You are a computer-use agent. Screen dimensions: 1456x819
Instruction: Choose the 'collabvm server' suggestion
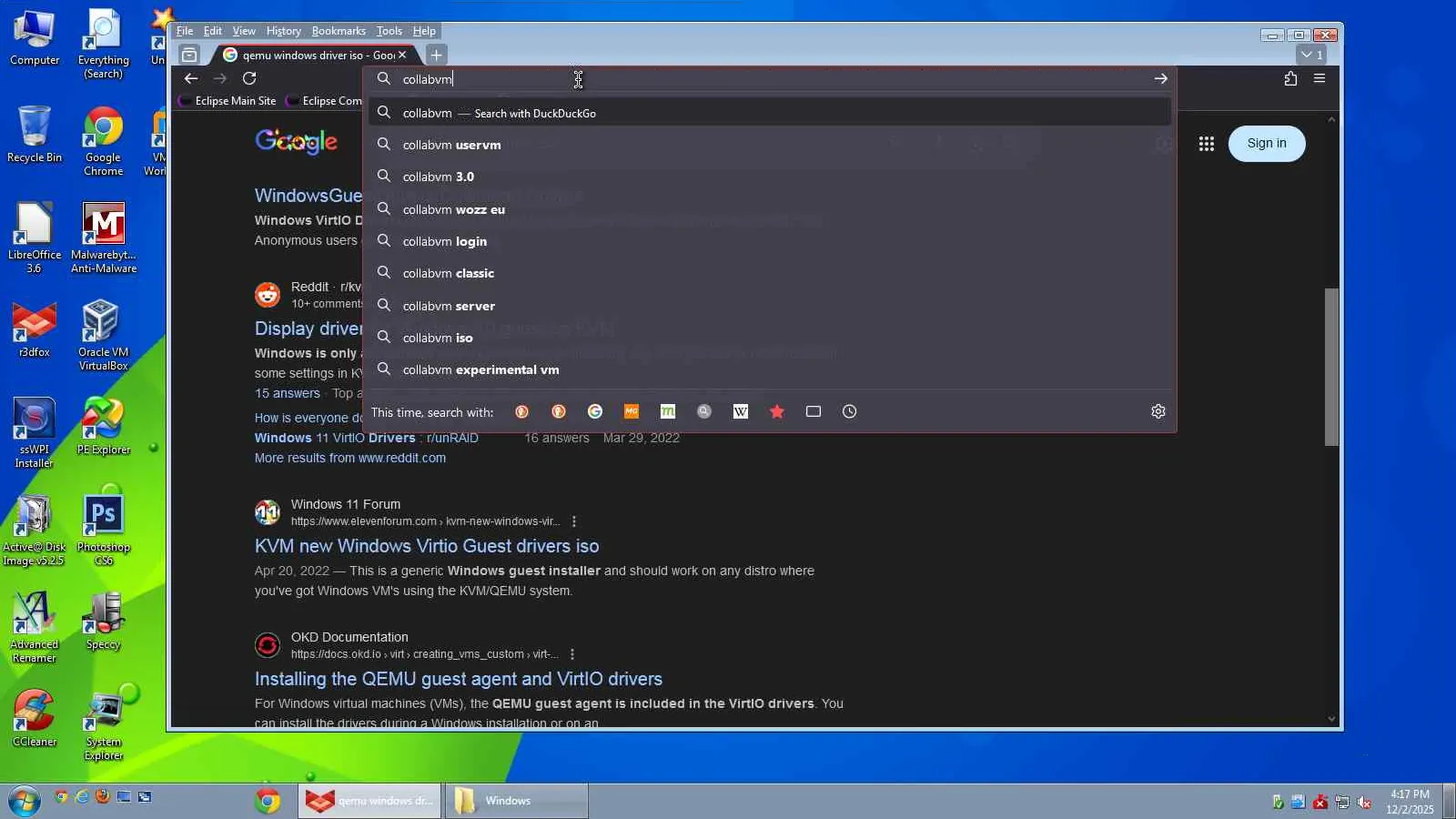point(770,306)
